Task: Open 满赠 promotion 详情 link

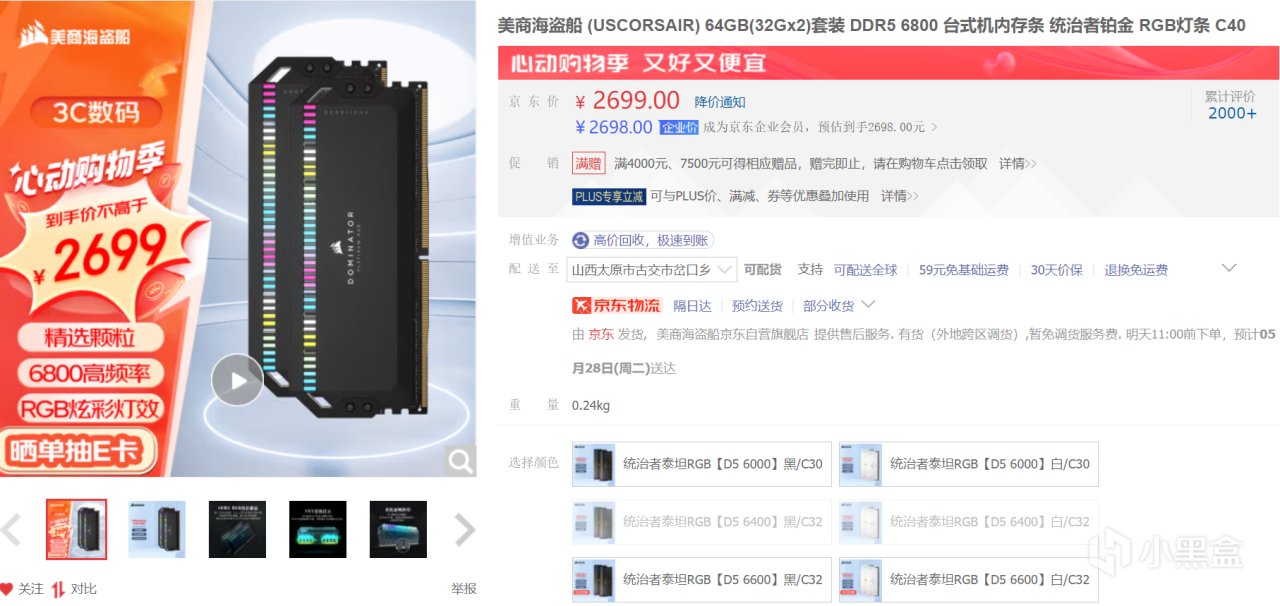Action: coord(1018,163)
